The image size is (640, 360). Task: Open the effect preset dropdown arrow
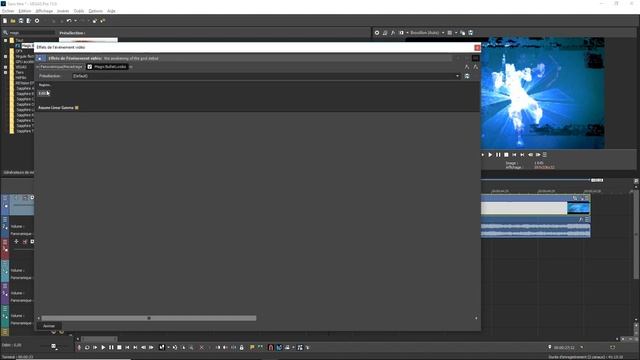(457, 76)
